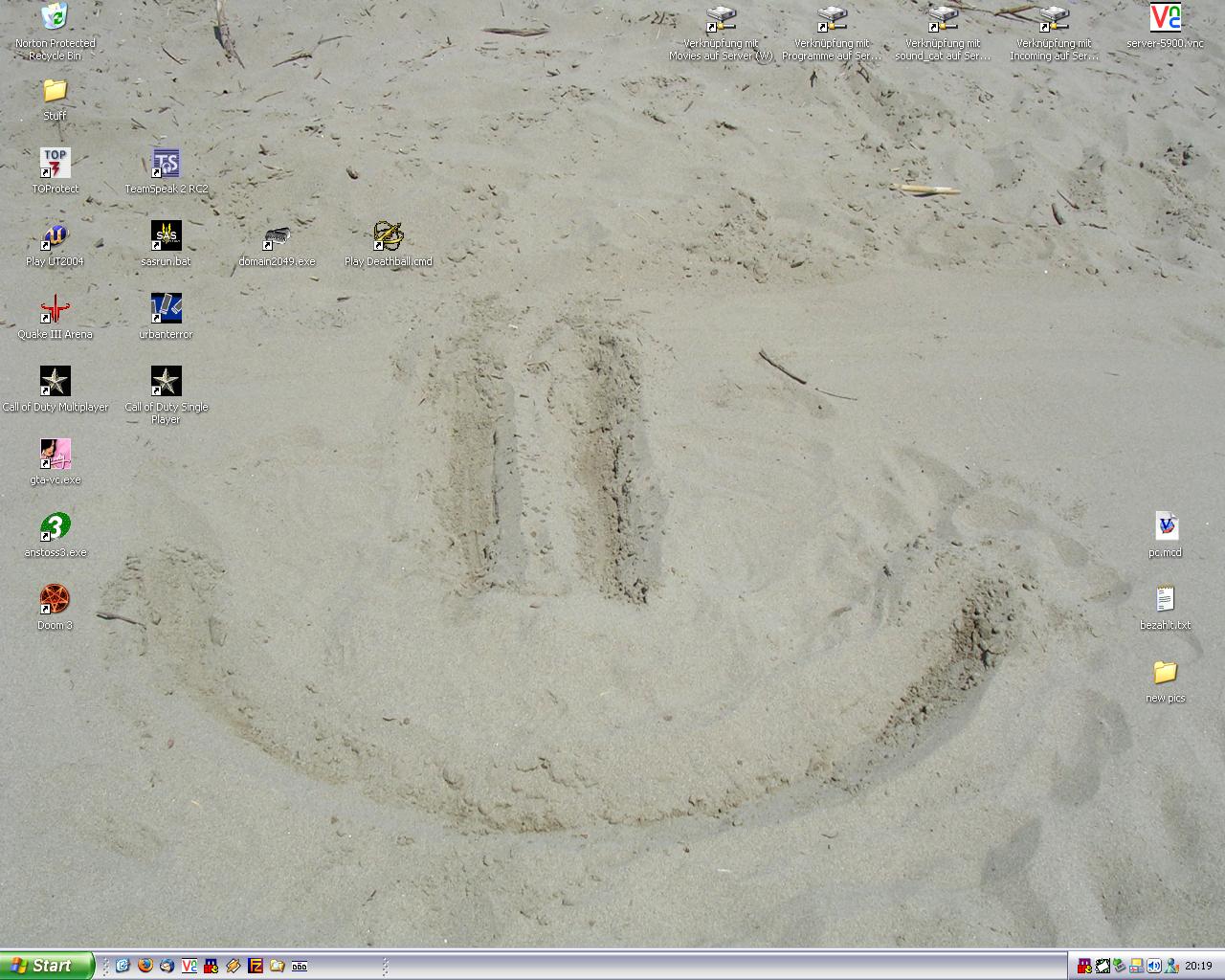The height and width of the screenshot is (980, 1225).
Task: Open the Stuff folder on desktop
Action: pyautogui.click(x=55, y=91)
